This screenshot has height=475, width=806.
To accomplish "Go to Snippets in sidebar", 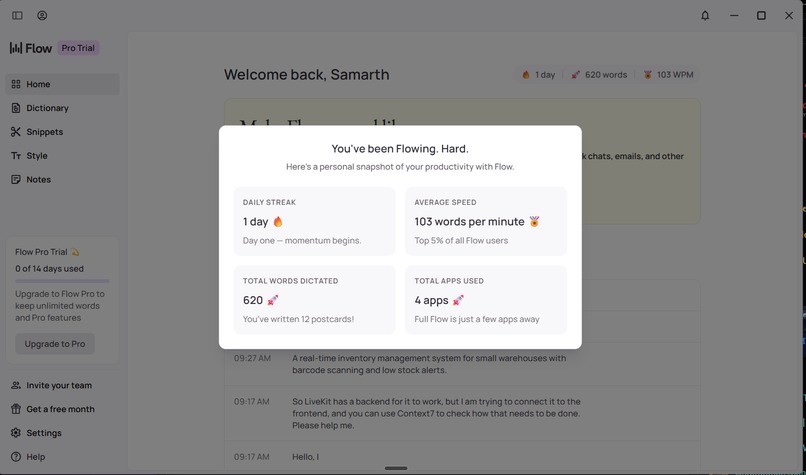I will [x=44, y=132].
